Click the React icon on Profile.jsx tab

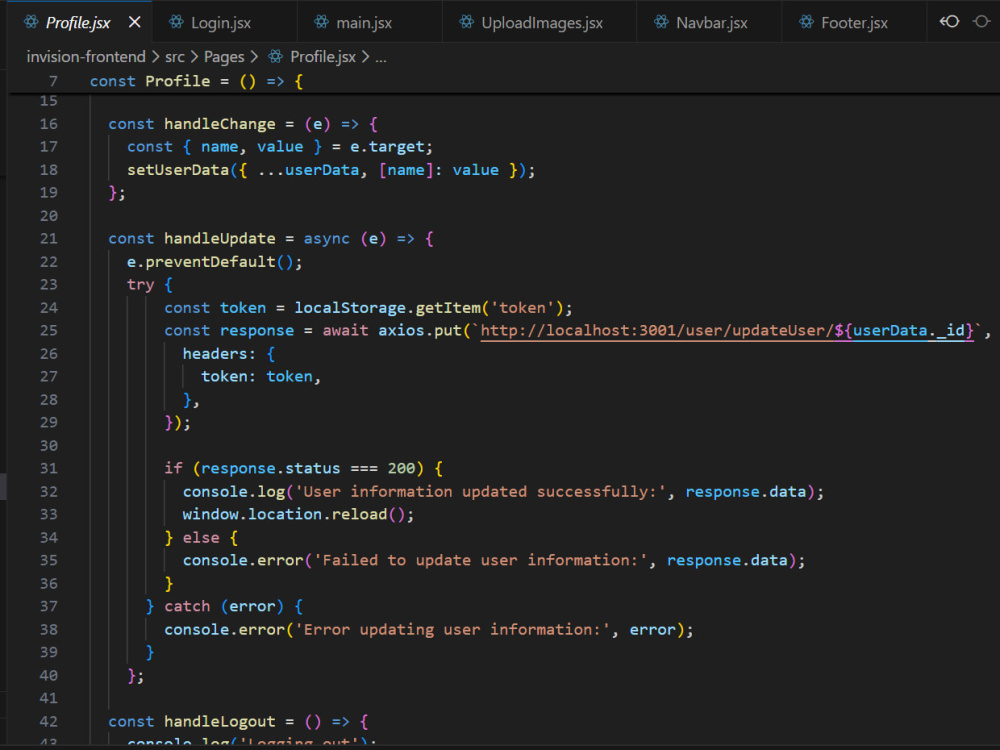click(x=31, y=22)
